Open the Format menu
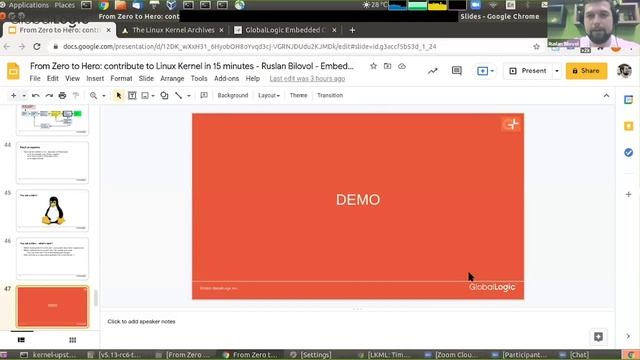The width and height of the screenshot is (640, 360). pyautogui.click(x=121, y=78)
